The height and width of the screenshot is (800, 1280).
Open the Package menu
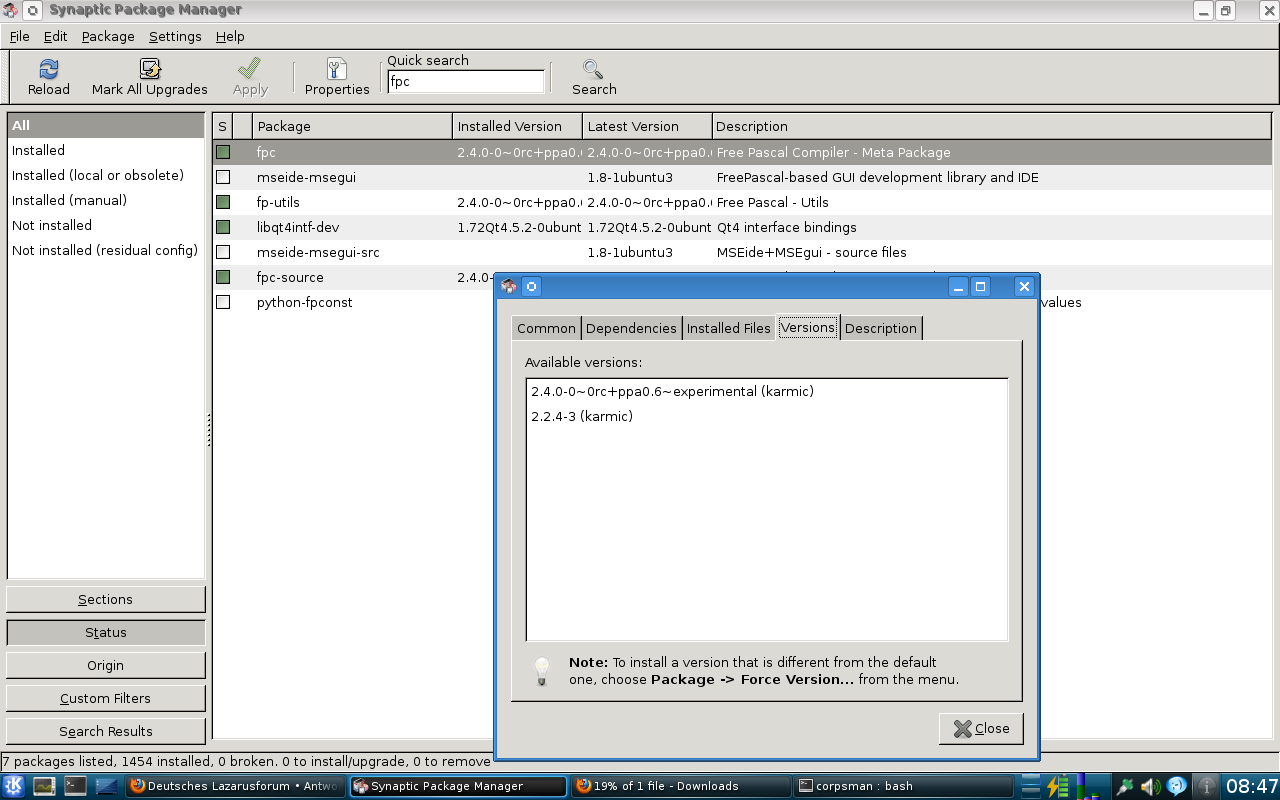[108, 36]
